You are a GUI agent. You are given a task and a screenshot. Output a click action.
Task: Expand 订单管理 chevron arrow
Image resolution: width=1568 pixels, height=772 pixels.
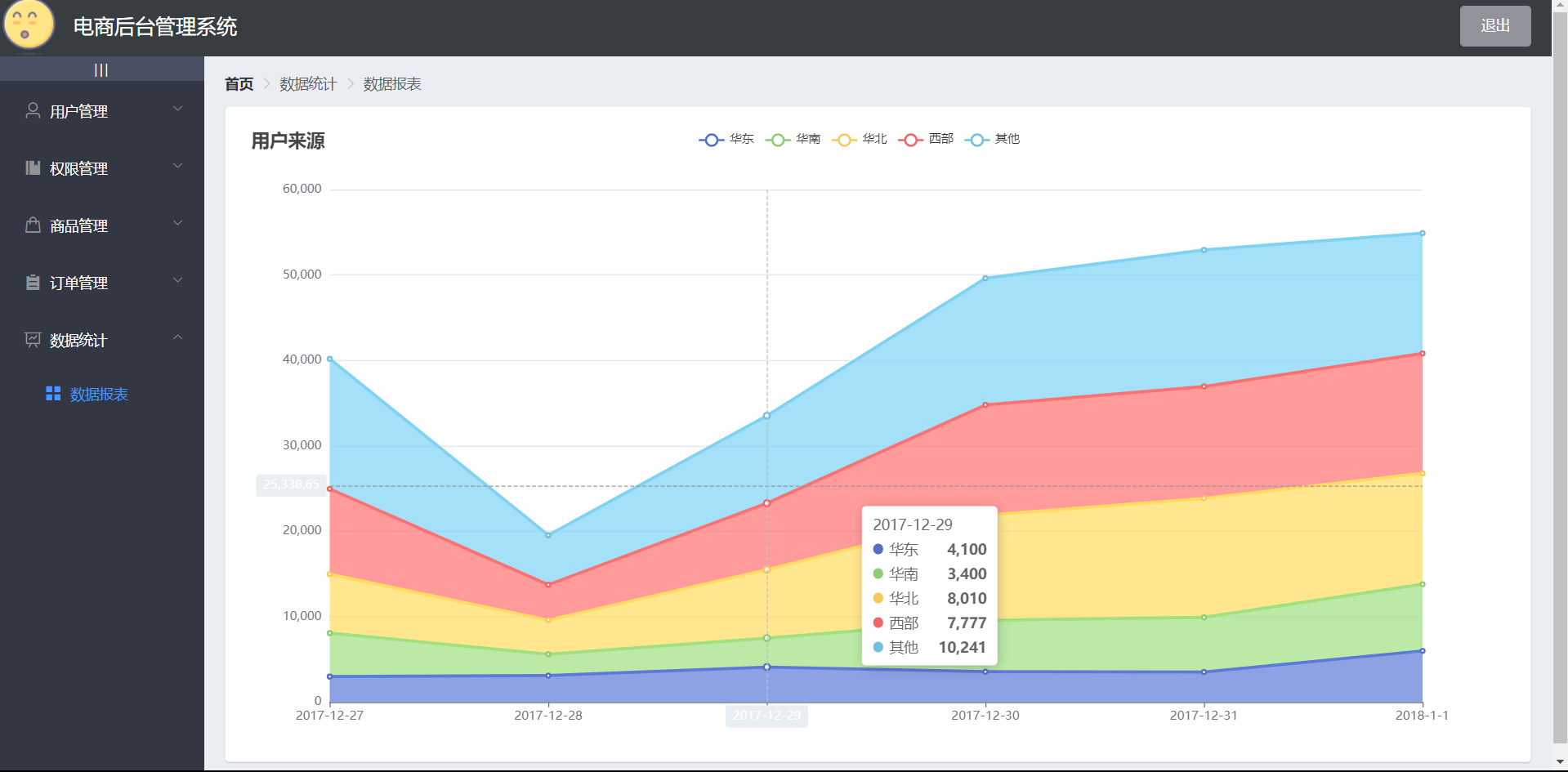[177, 280]
